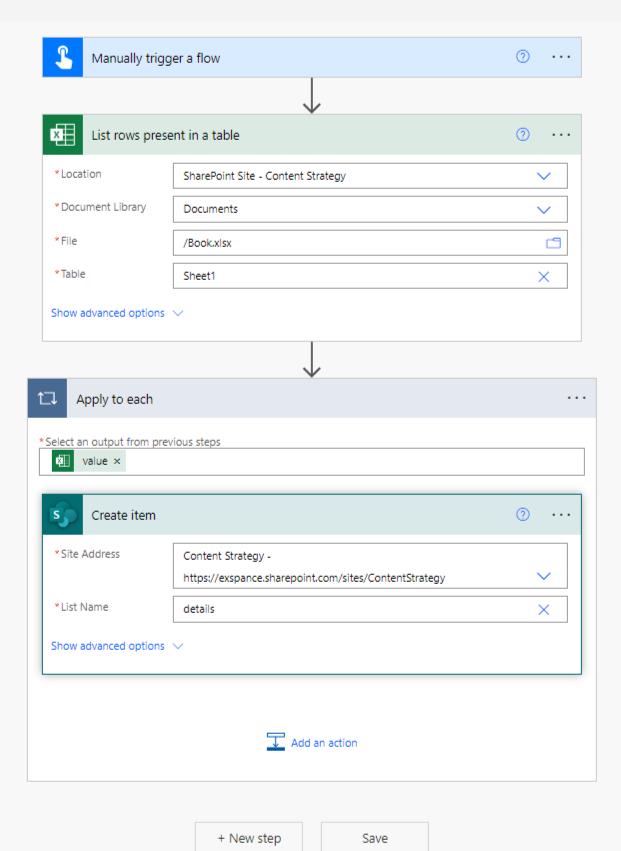Click the Select an output input box
This screenshot has height=851, width=621.
tap(312, 462)
